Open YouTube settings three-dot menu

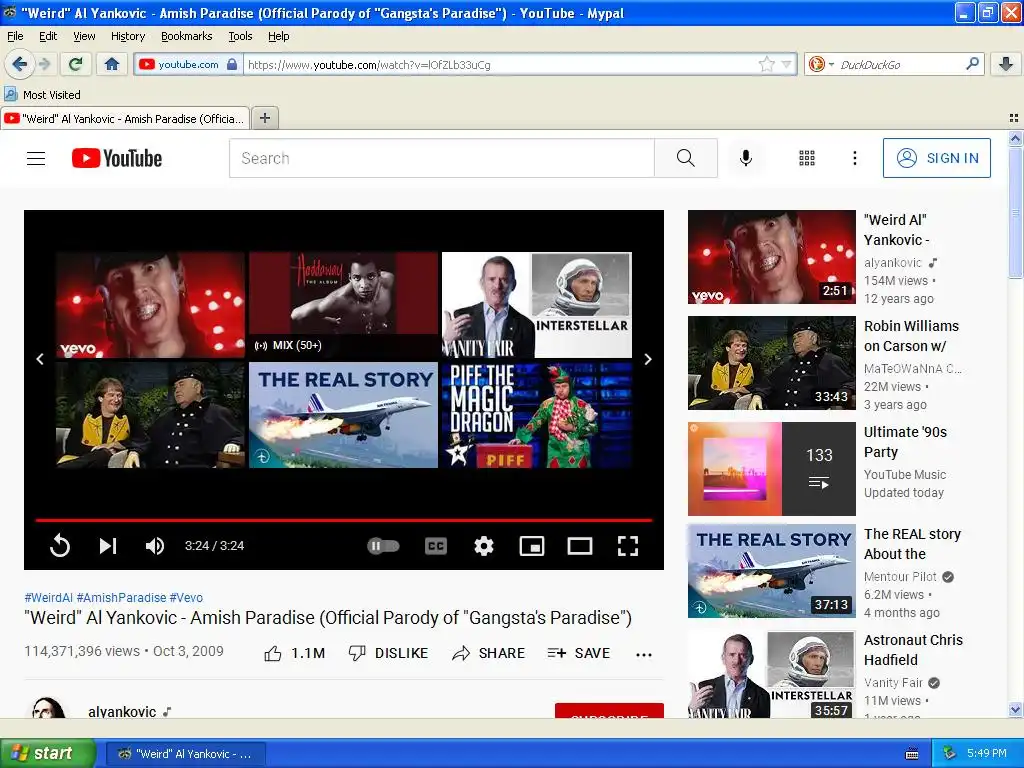point(854,158)
